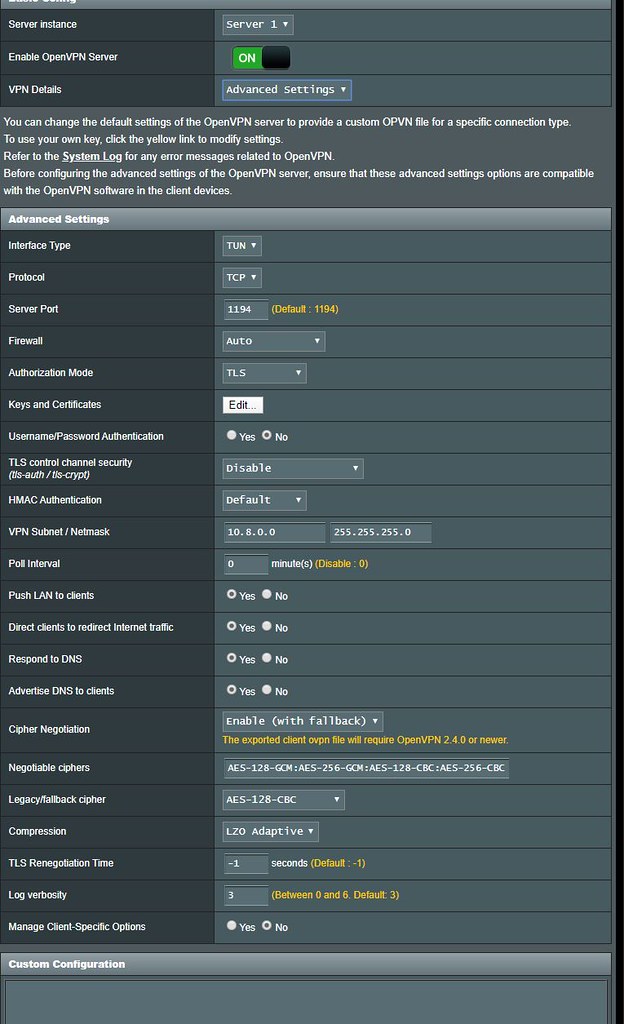Click the 'HMAC Authentication' label
624x1024 pixels.
[55, 500]
